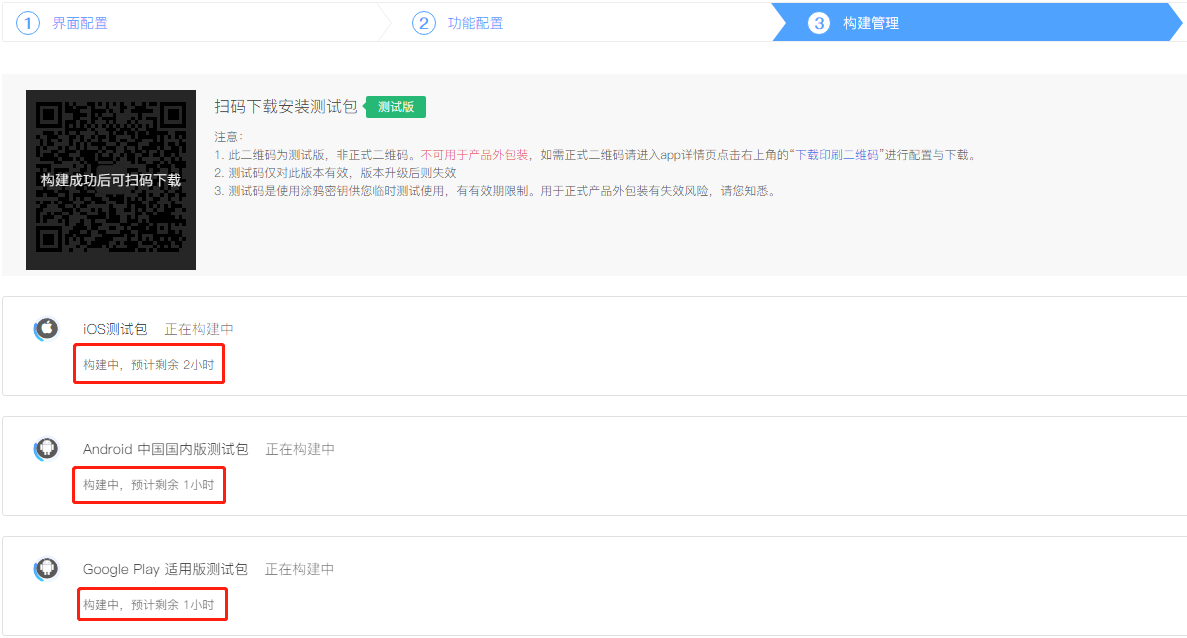Image resolution: width=1187 pixels, height=638 pixels.
Task: Click note 3 about 涂鸦密钥 expiry
Action: tap(495, 191)
